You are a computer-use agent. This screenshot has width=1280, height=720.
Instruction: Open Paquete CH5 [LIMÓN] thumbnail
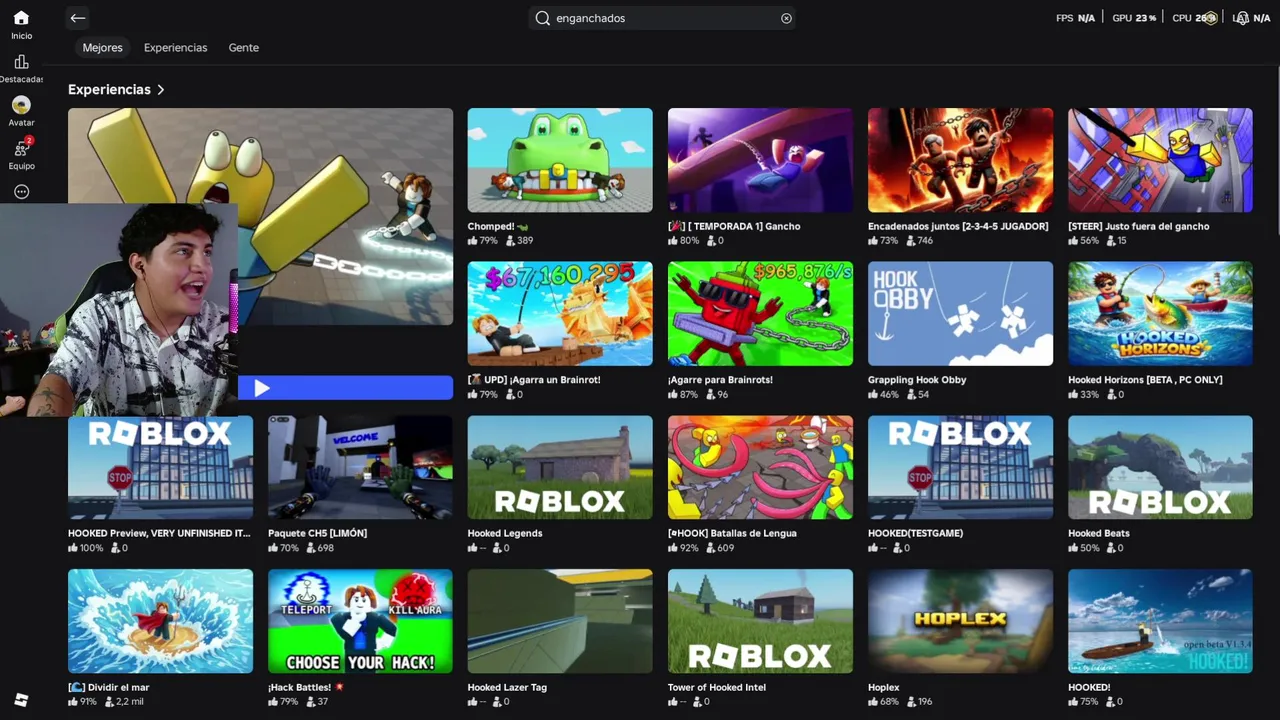pyautogui.click(x=360, y=467)
